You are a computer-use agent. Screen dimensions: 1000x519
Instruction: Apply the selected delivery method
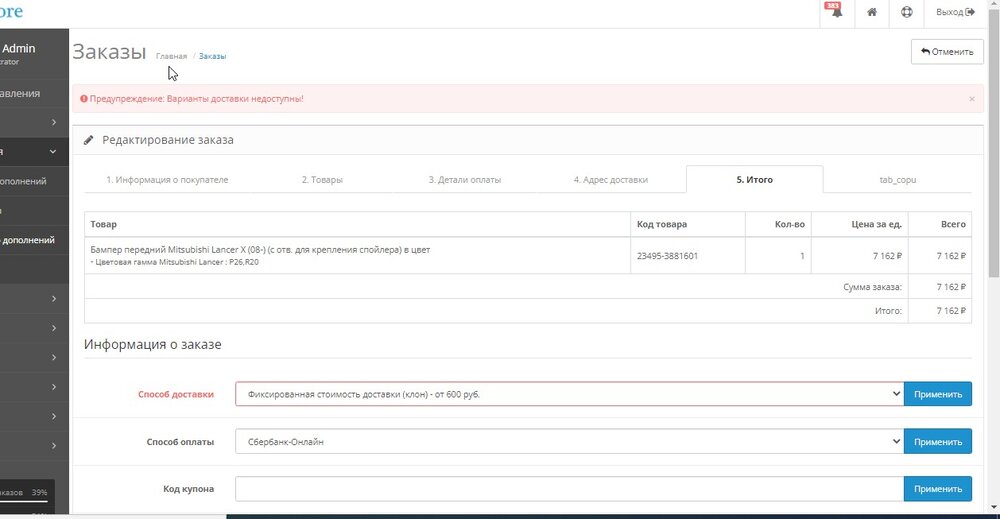click(x=937, y=394)
